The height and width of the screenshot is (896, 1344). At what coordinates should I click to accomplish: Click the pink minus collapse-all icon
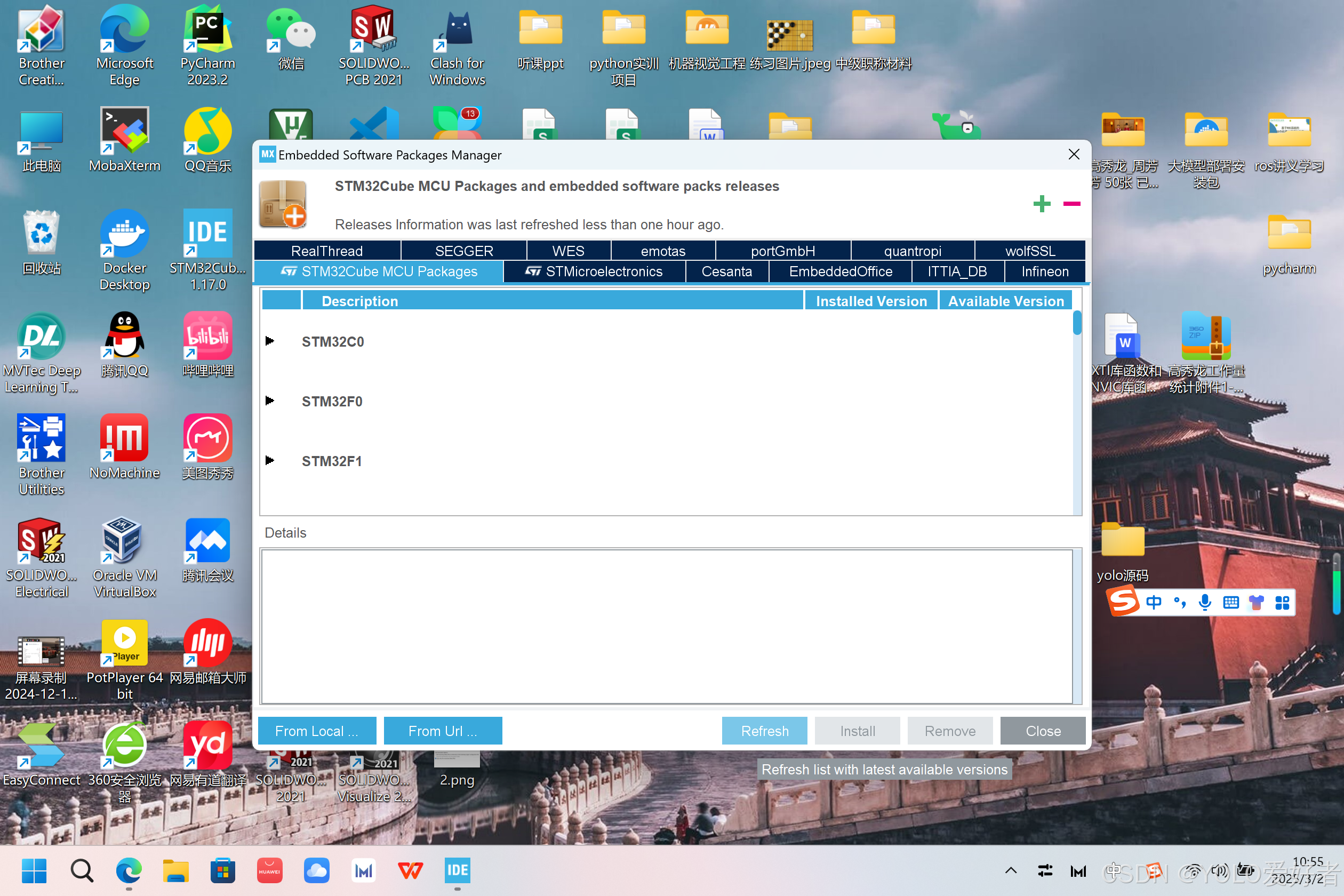[x=1071, y=203]
